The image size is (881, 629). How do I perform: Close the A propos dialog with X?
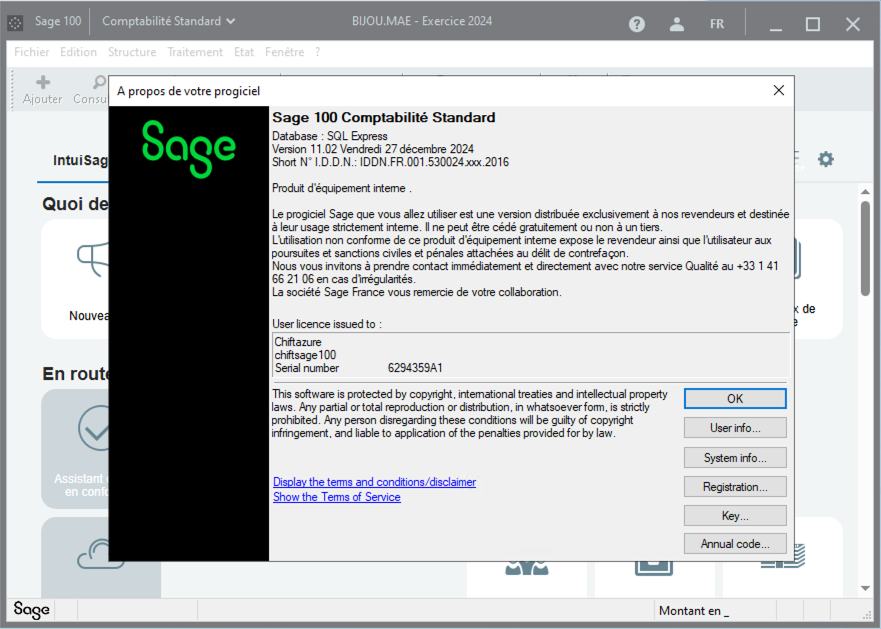point(779,90)
